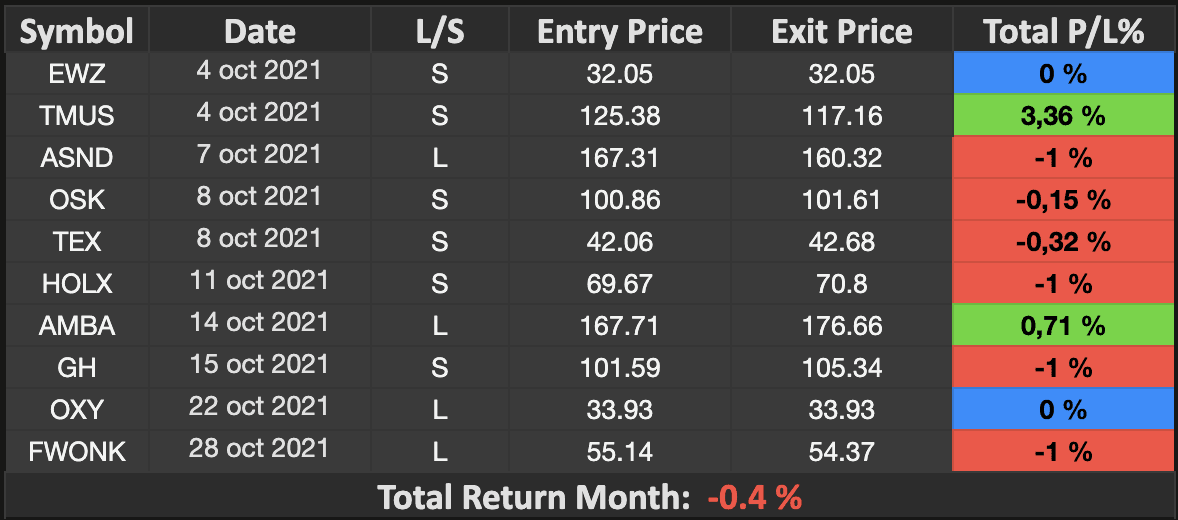Select the OXY blue 0 % cell

click(1063, 410)
